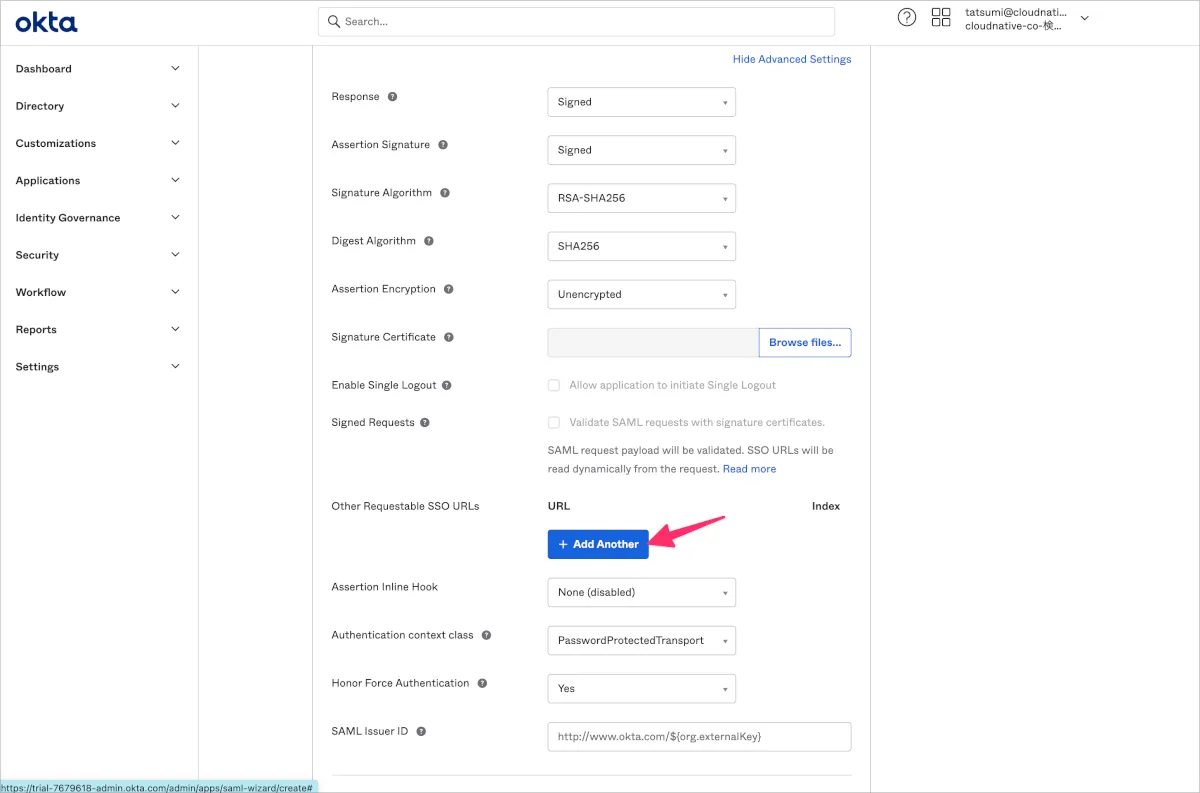Open the apps grid icon in header
The image size is (1200, 793).
[940, 18]
